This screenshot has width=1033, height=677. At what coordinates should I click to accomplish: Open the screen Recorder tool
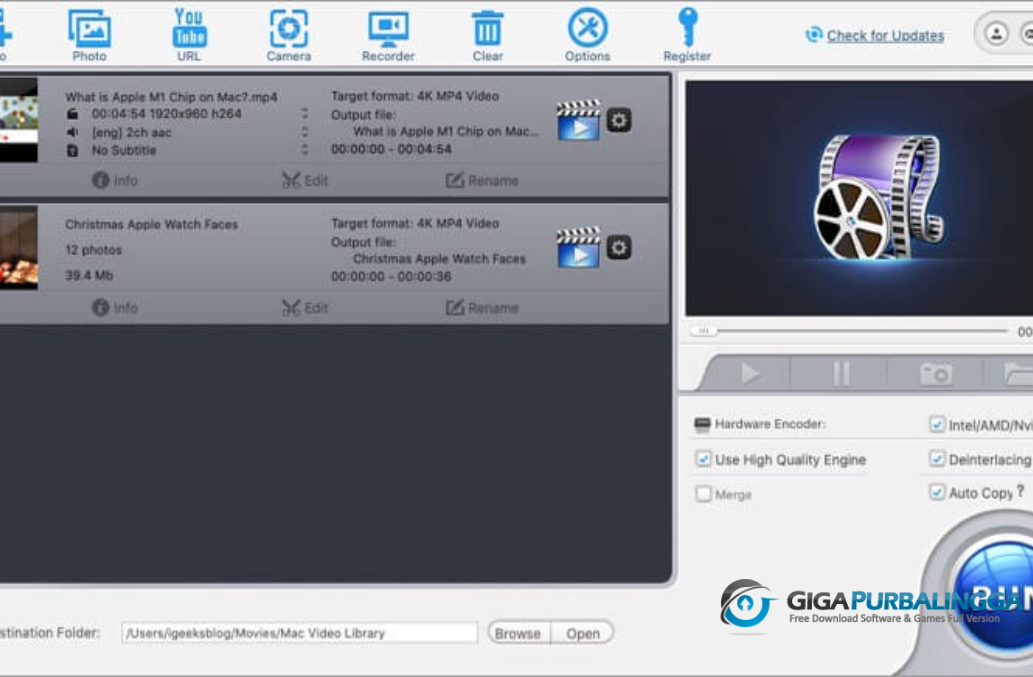(x=388, y=35)
